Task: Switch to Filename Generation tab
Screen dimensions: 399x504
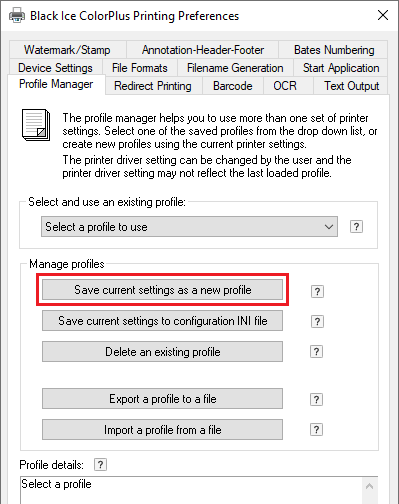Action: [x=235, y=68]
